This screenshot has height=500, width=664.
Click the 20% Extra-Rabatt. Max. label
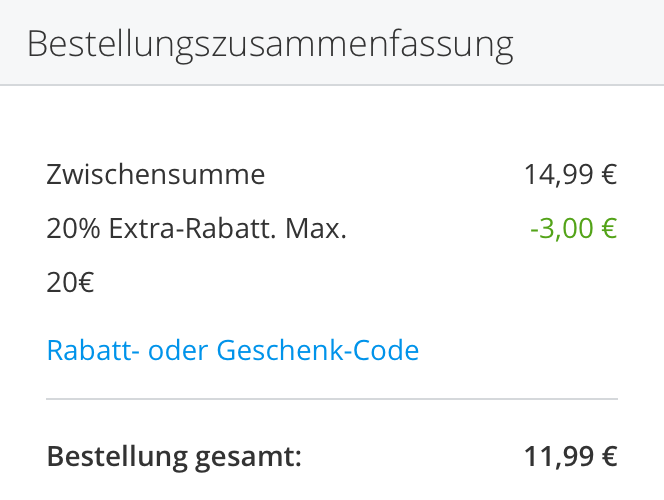(196, 230)
